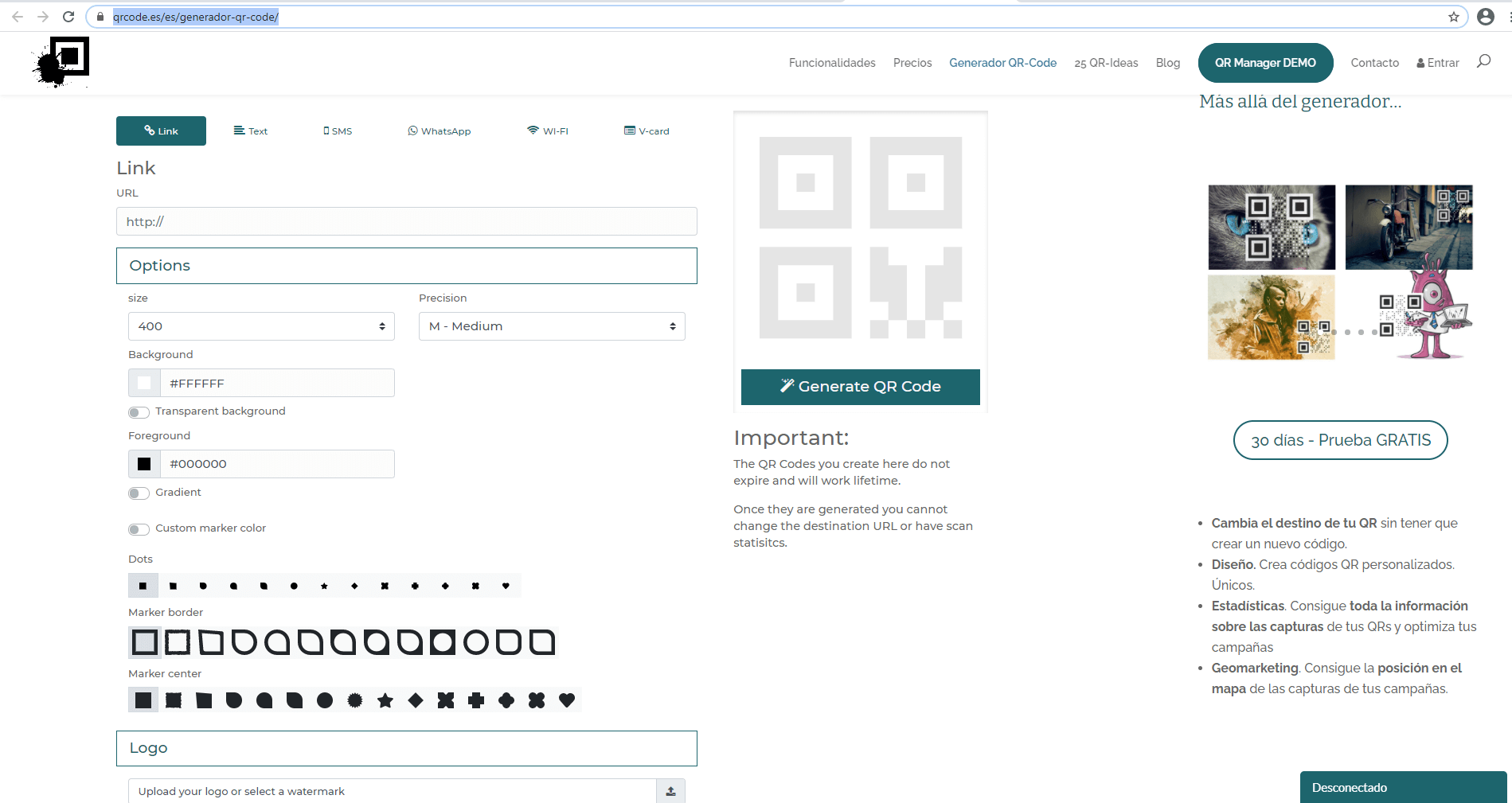Click the Foreground #000000 hex field
Screen dimensions: 1512x803
pos(277,464)
